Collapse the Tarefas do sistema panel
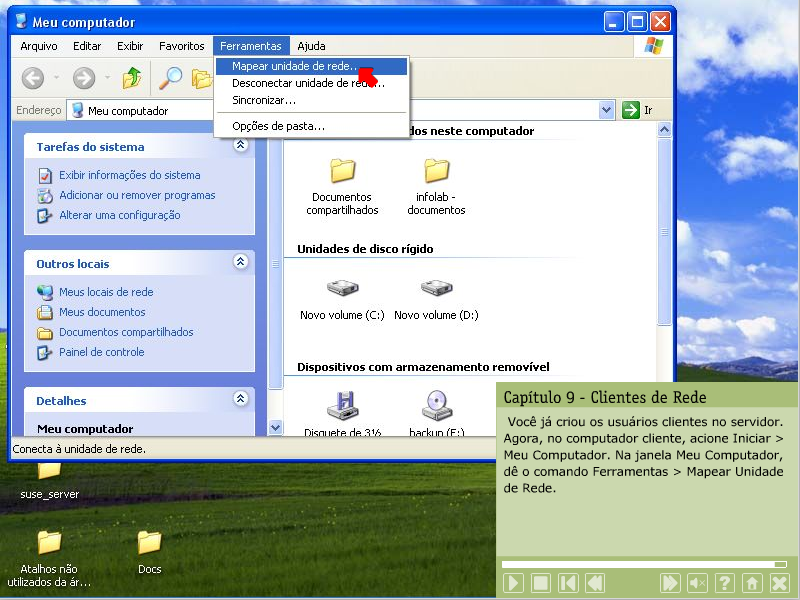The image size is (800, 600). pyautogui.click(x=240, y=146)
